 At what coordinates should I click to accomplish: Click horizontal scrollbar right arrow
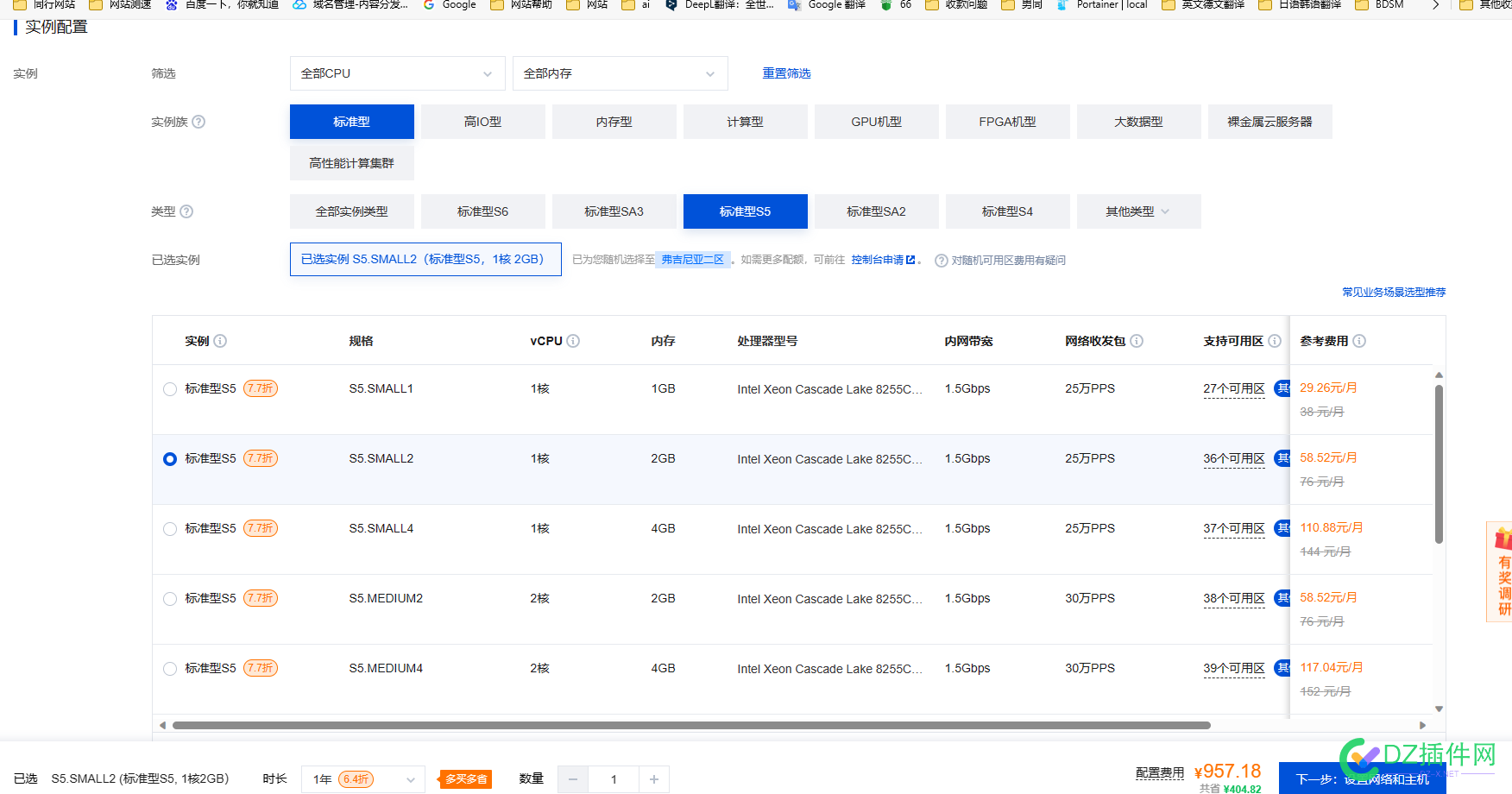tap(1423, 725)
